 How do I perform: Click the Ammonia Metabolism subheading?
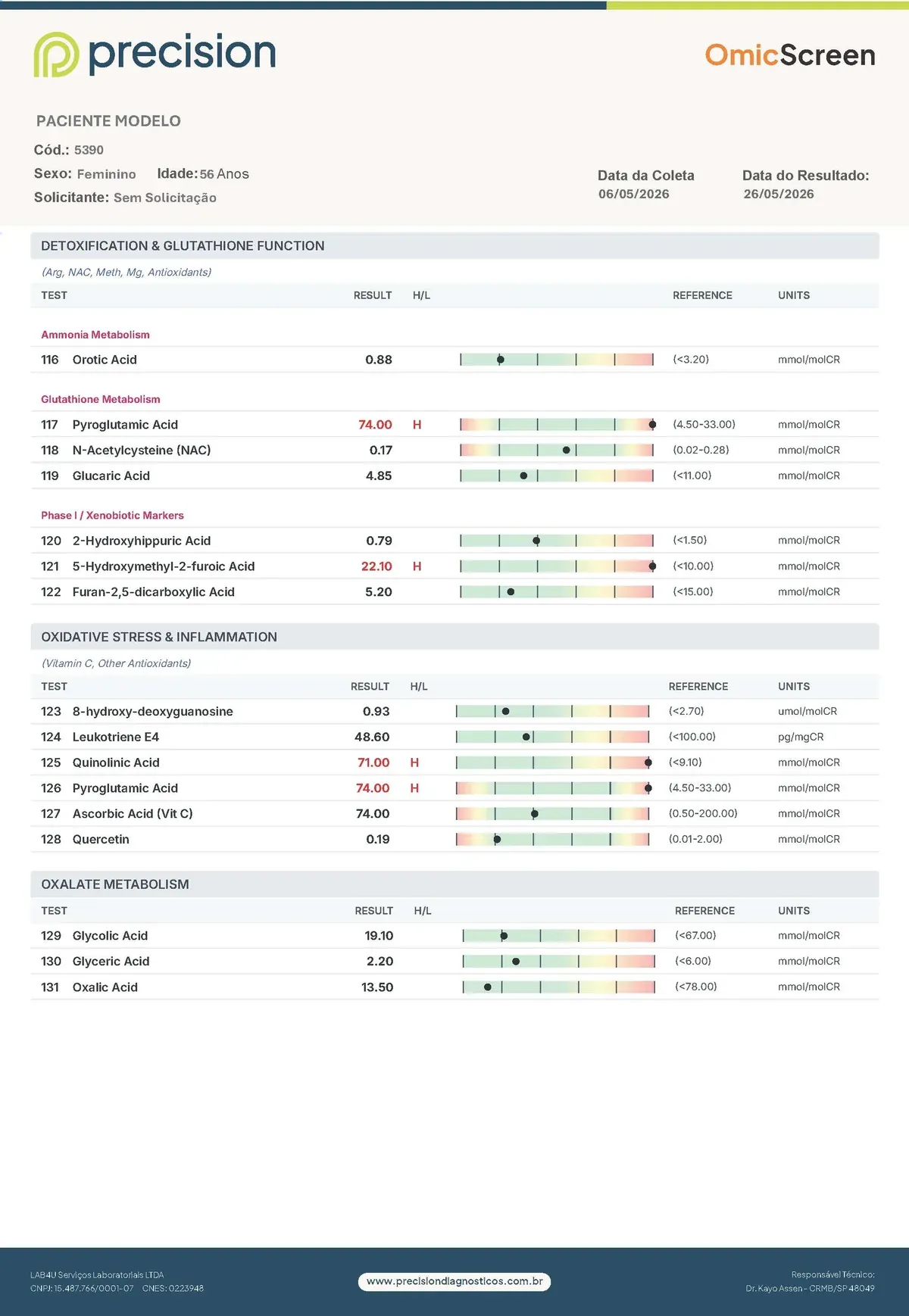(x=95, y=335)
